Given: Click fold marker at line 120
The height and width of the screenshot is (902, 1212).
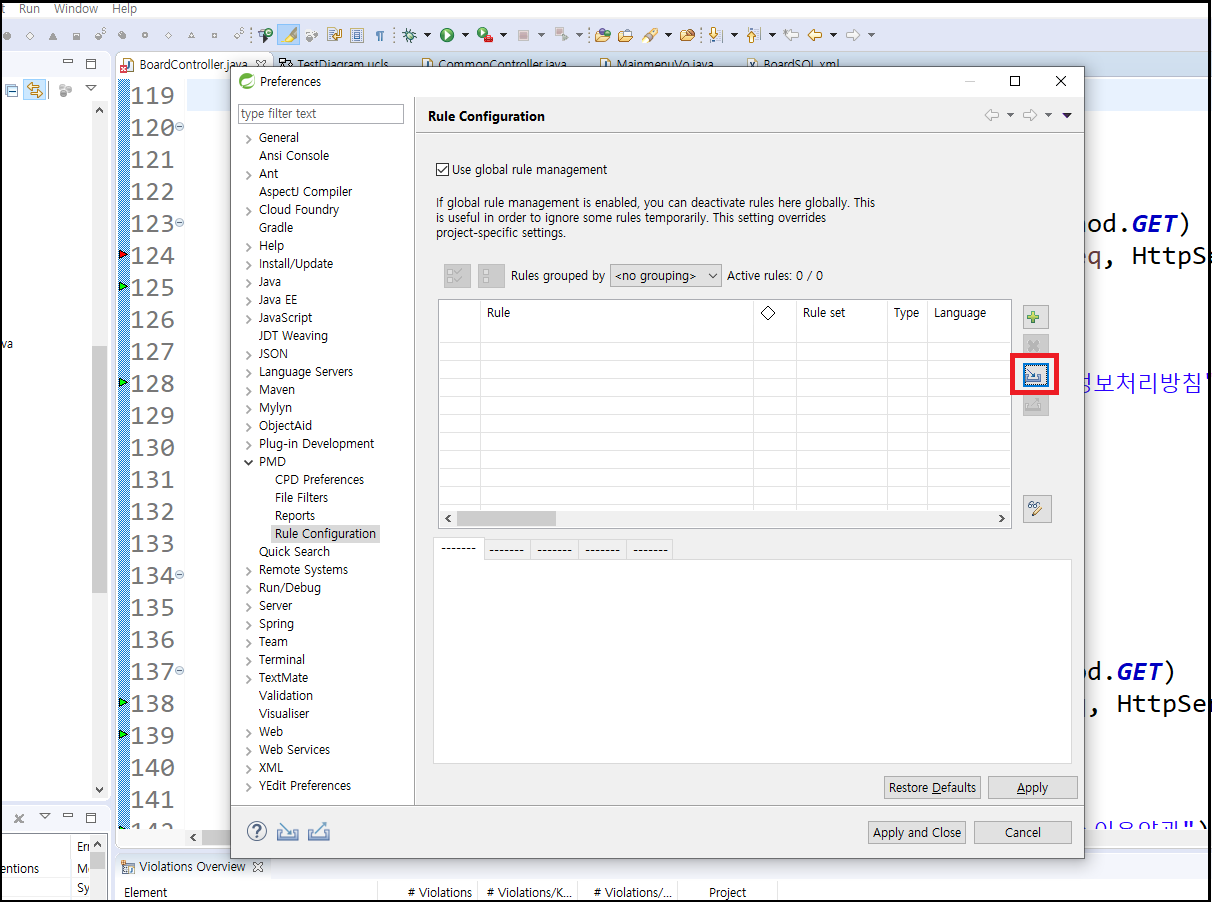Looking at the screenshot, I should (180, 127).
